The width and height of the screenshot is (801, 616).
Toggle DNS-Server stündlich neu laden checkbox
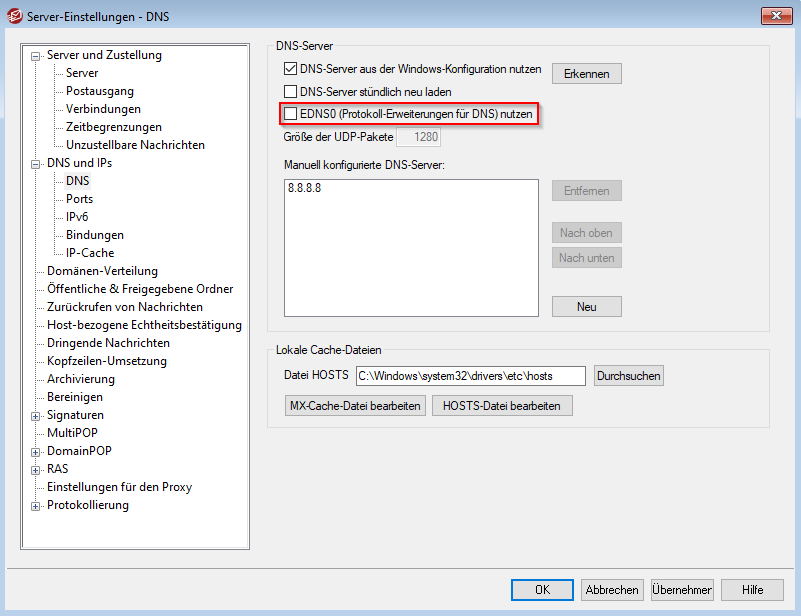[291, 92]
